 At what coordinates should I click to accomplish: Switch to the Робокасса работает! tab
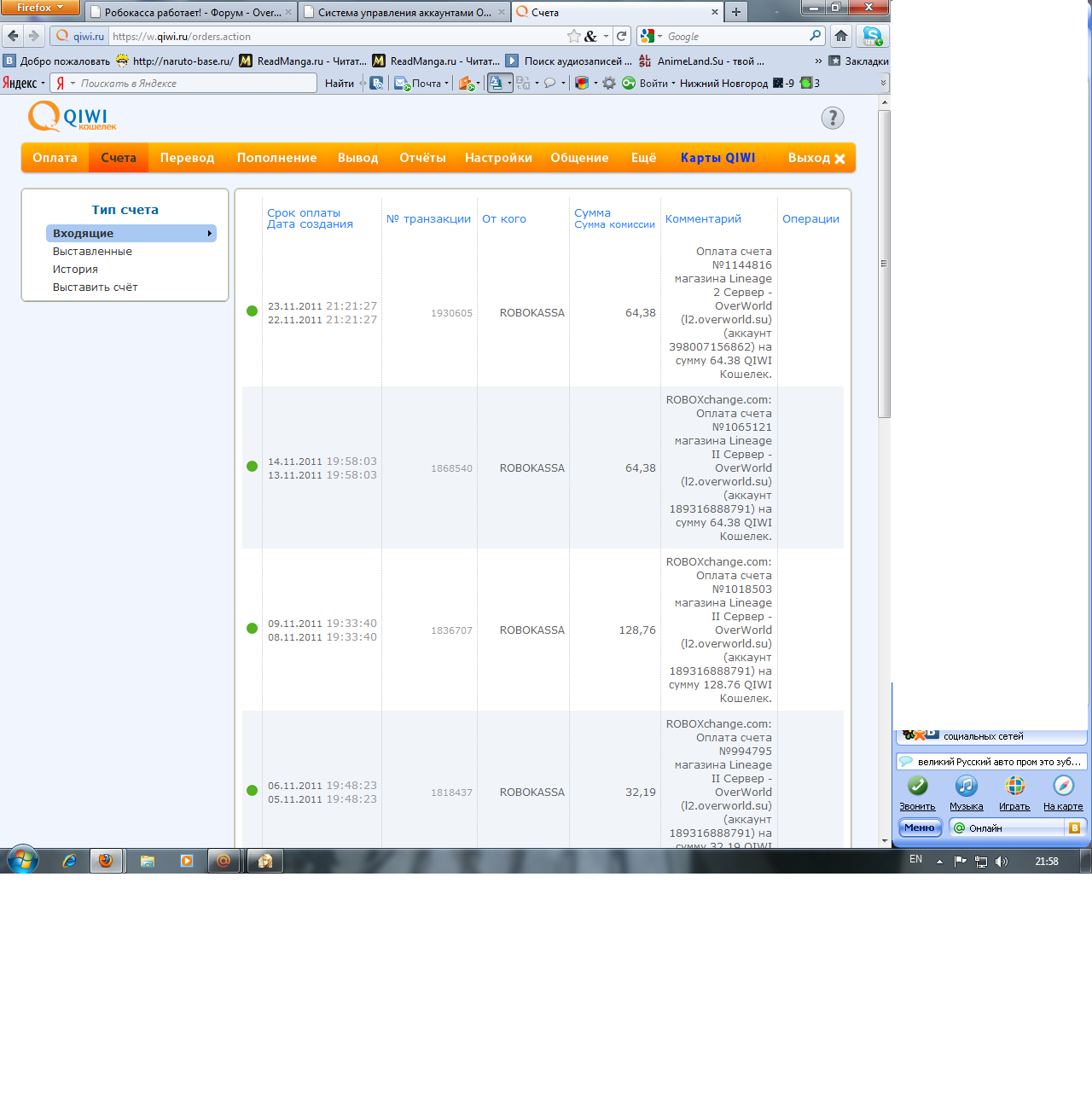[x=191, y=13]
